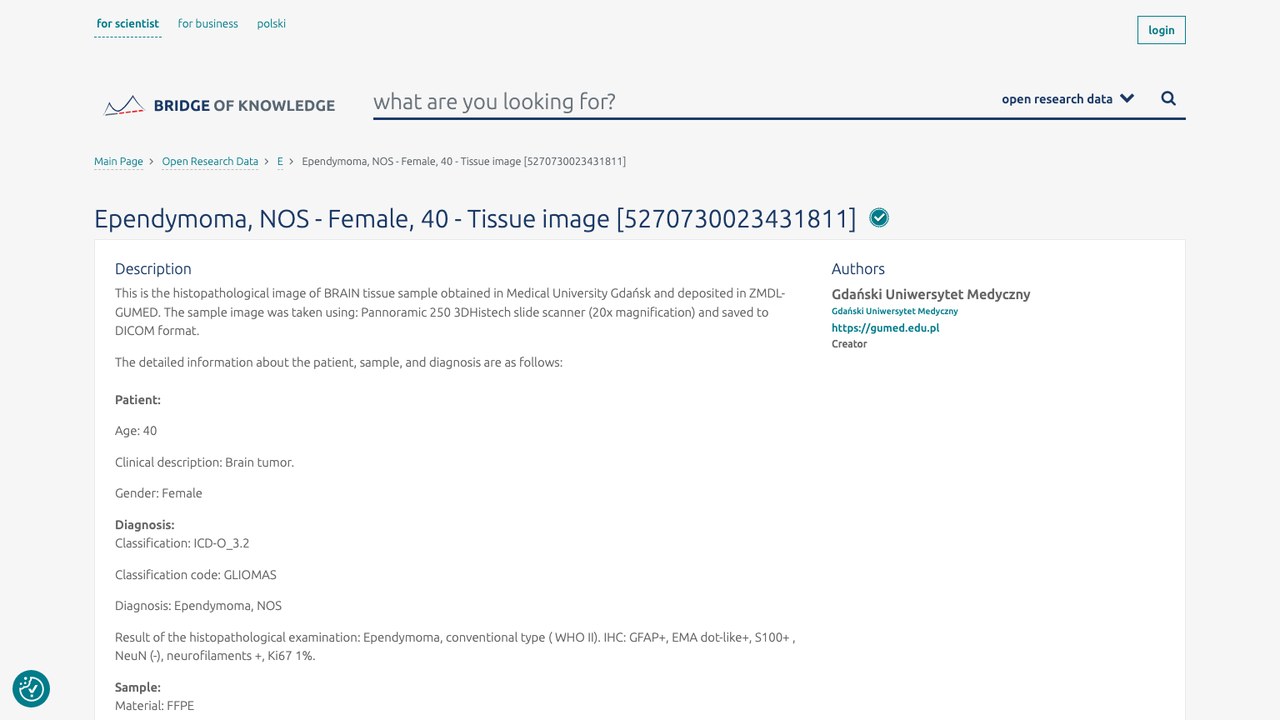Change language to polski

click(271, 24)
